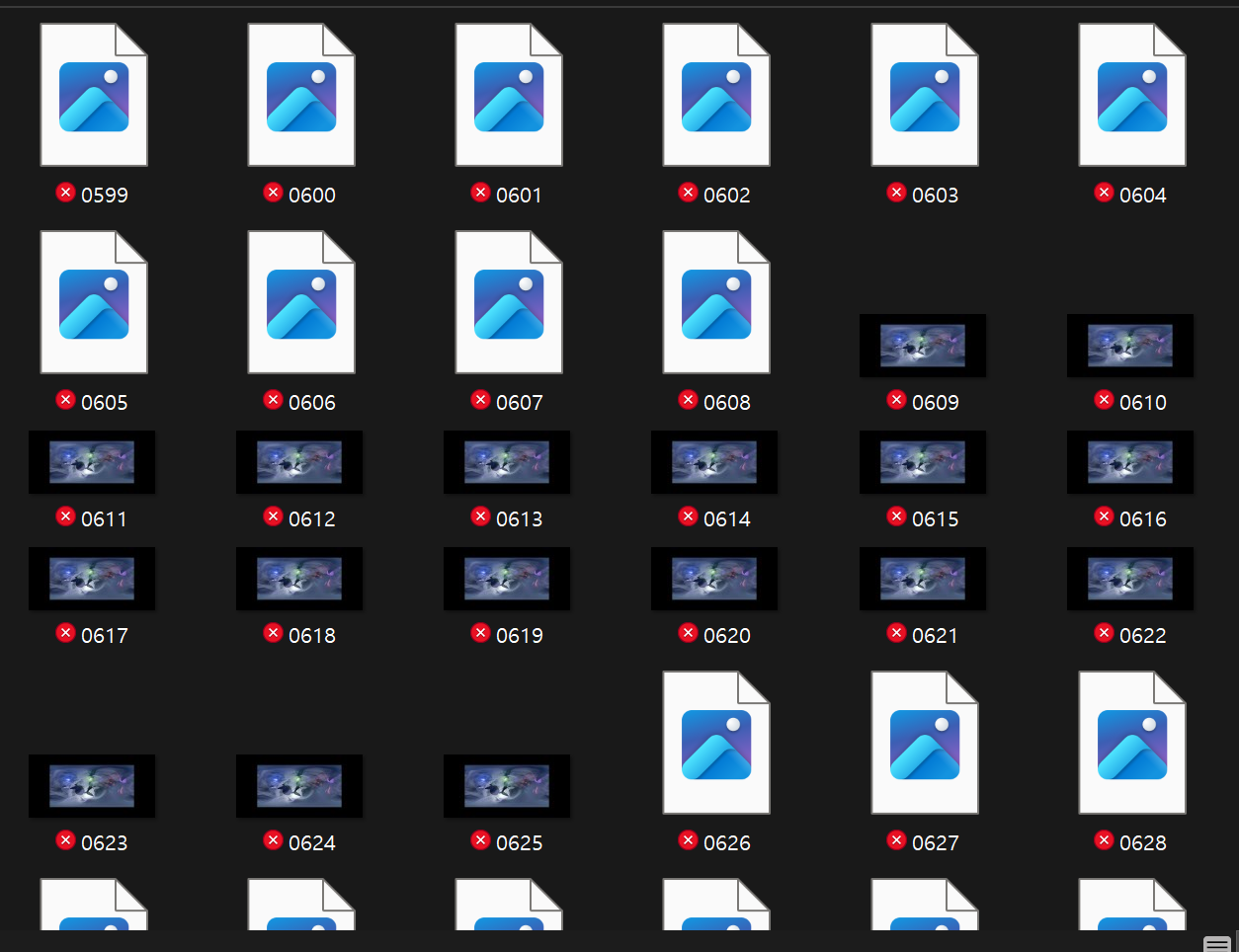Select the 0602 image file icon
Viewport: 1239px width, 952px height.
(x=716, y=95)
